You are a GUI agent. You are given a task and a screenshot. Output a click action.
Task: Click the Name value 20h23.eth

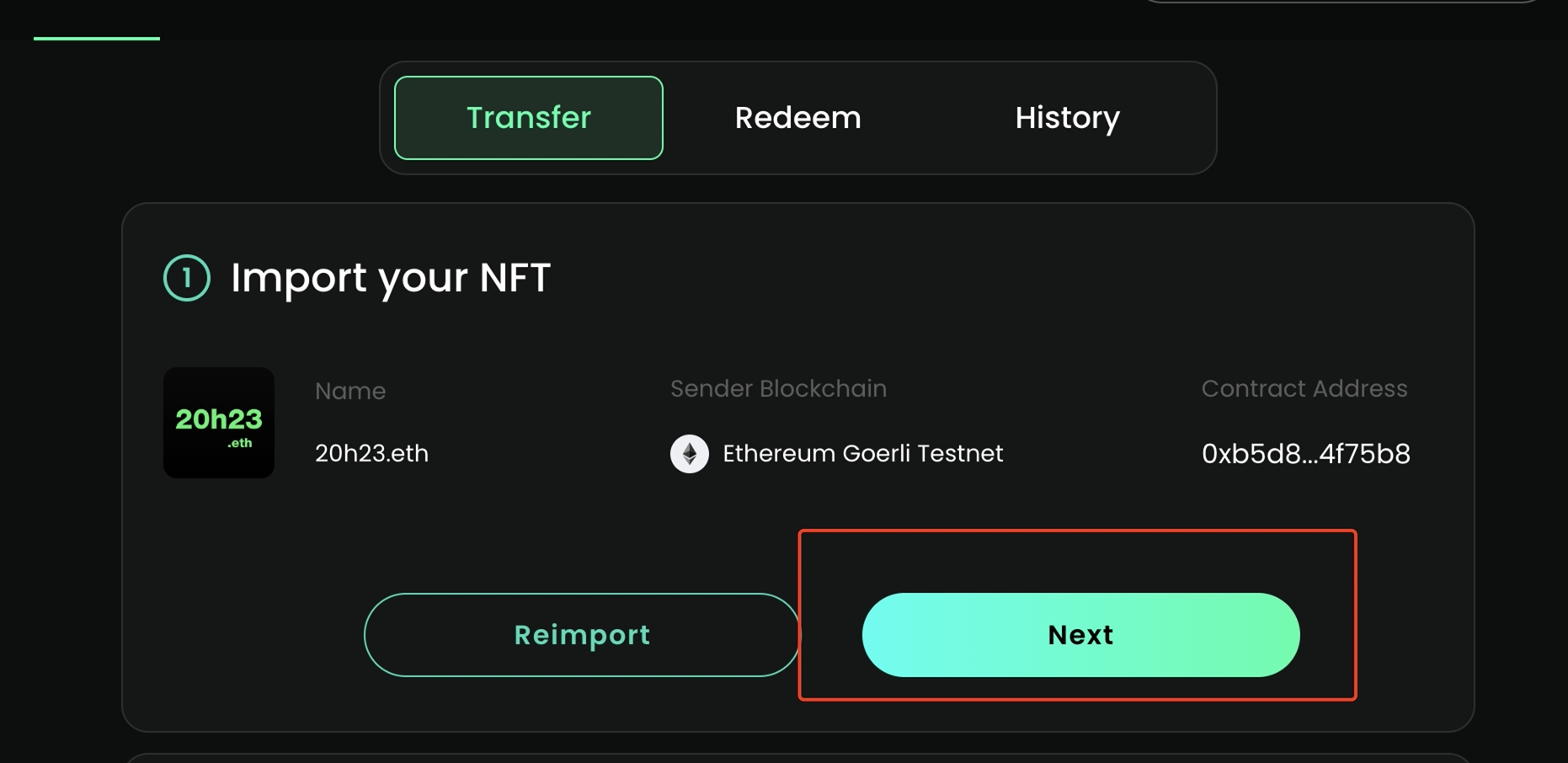tap(371, 453)
